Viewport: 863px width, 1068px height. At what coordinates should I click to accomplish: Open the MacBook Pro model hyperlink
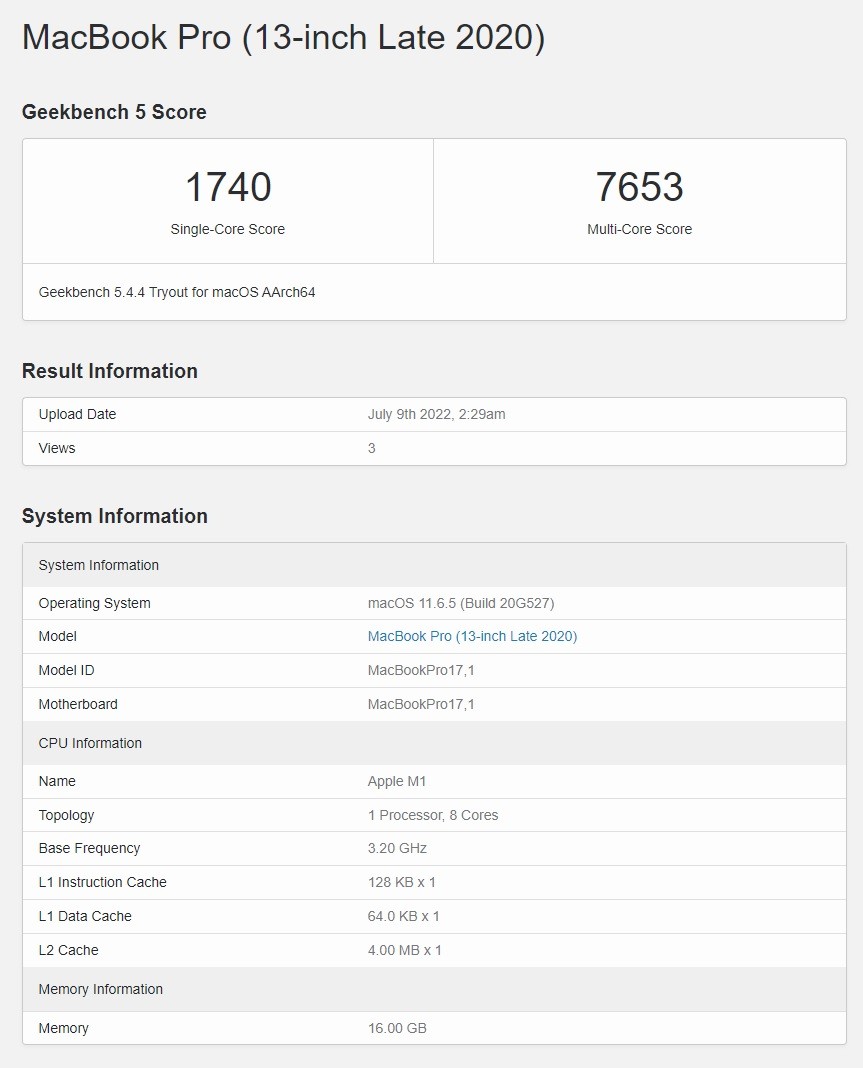click(472, 636)
